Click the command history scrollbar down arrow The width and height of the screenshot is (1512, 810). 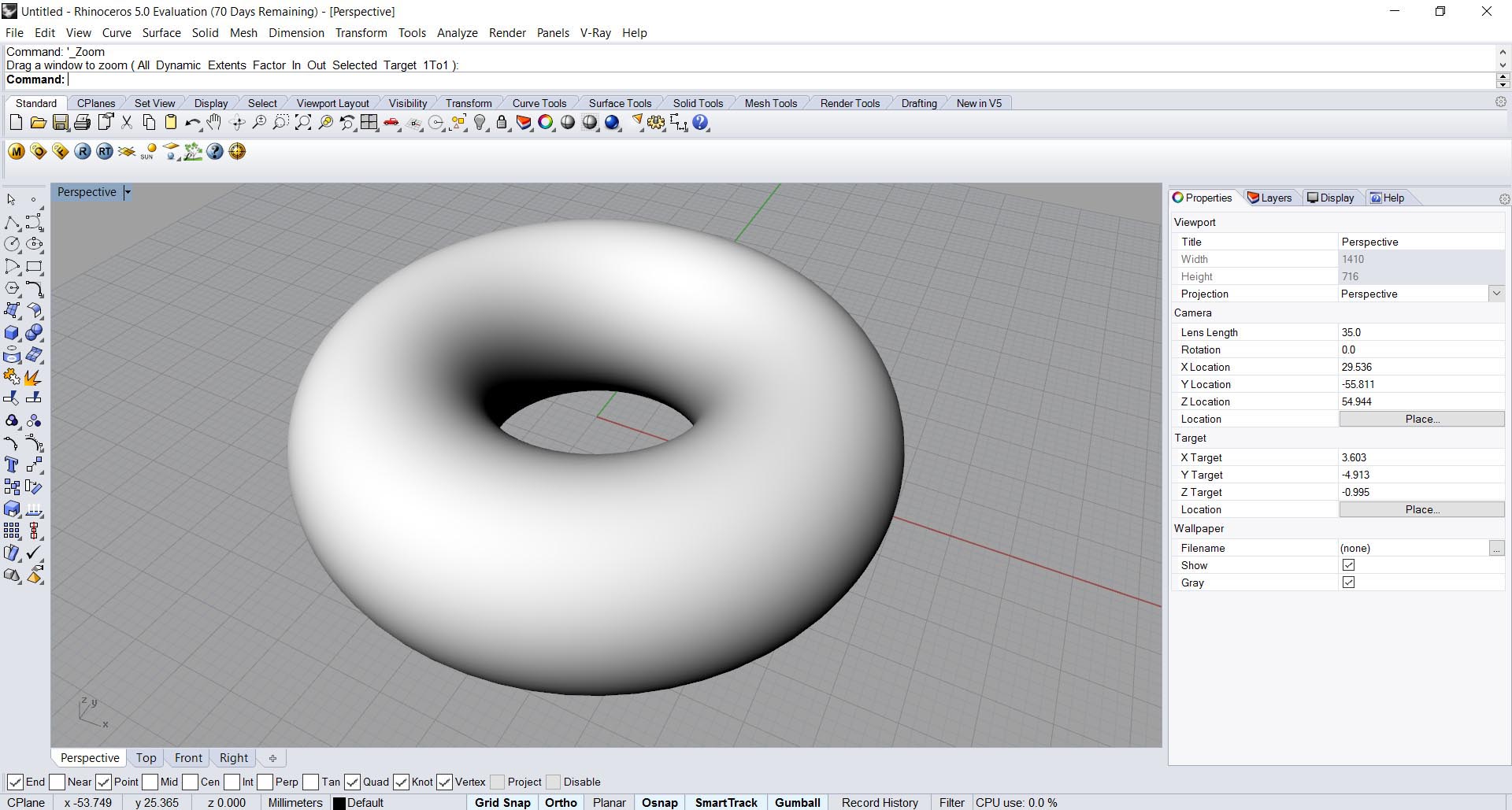coord(1503,65)
